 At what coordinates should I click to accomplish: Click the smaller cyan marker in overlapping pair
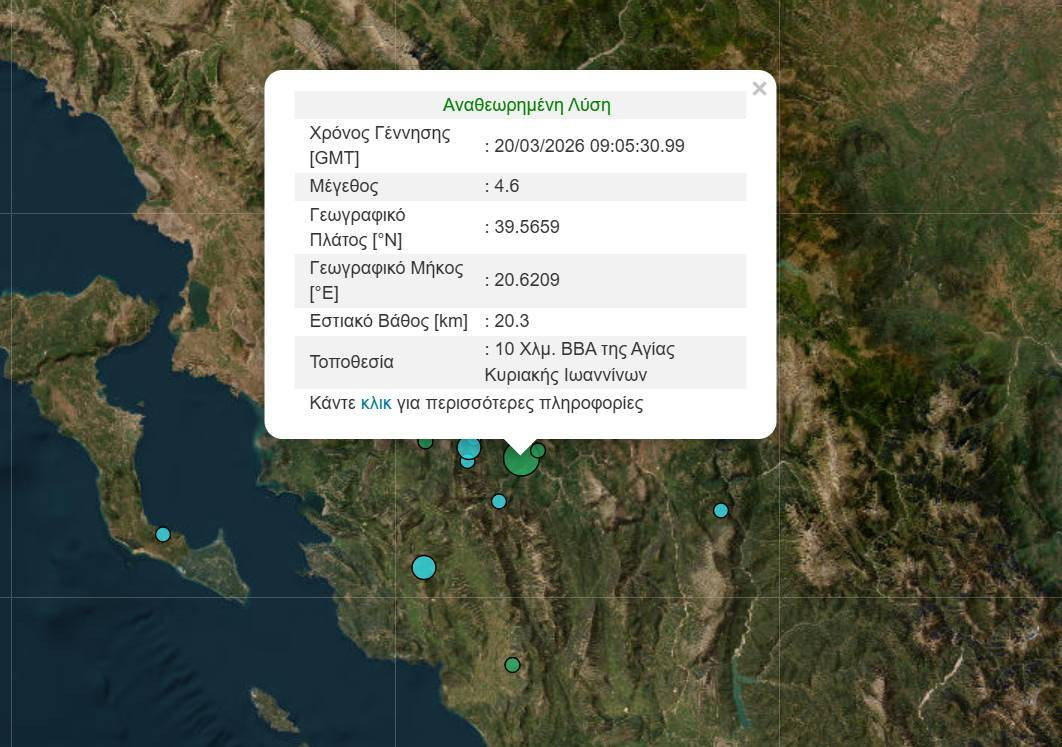tap(467, 462)
